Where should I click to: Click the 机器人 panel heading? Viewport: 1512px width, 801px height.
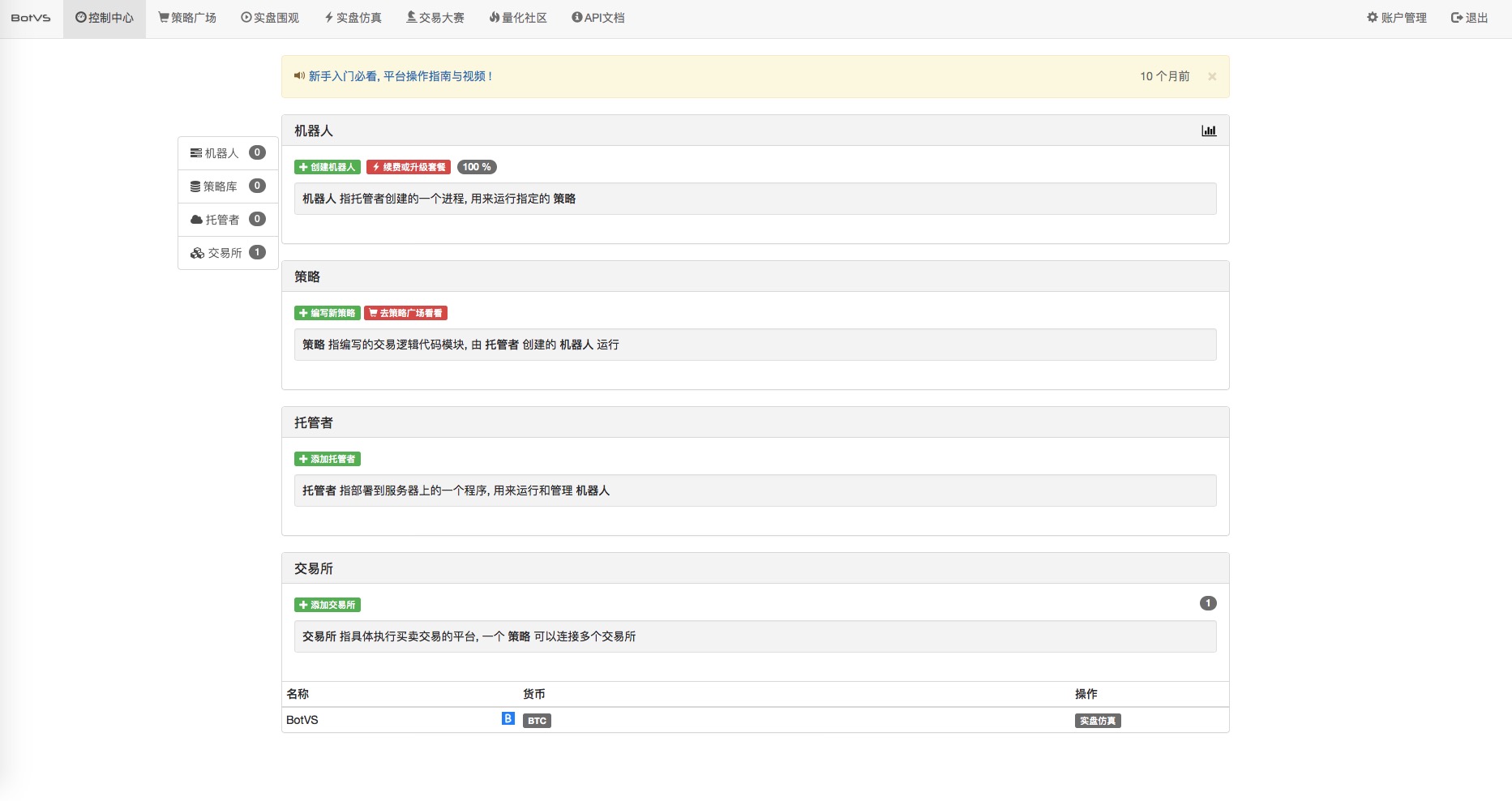coord(314,131)
